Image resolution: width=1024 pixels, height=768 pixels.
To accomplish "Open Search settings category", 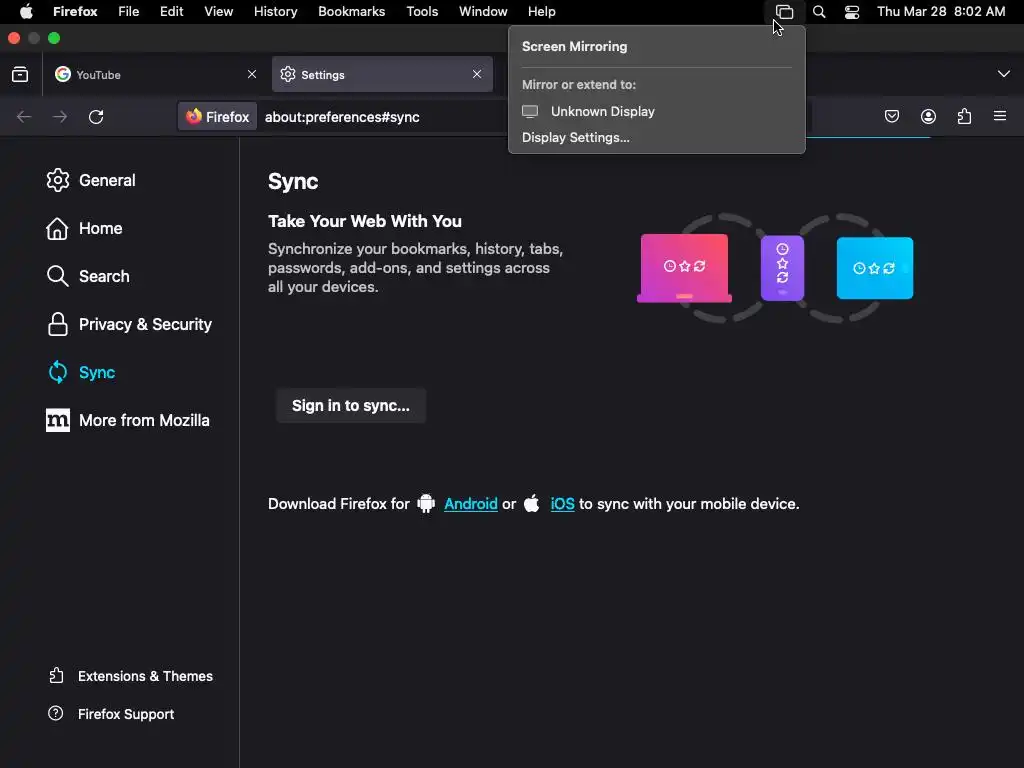I will [88, 276].
